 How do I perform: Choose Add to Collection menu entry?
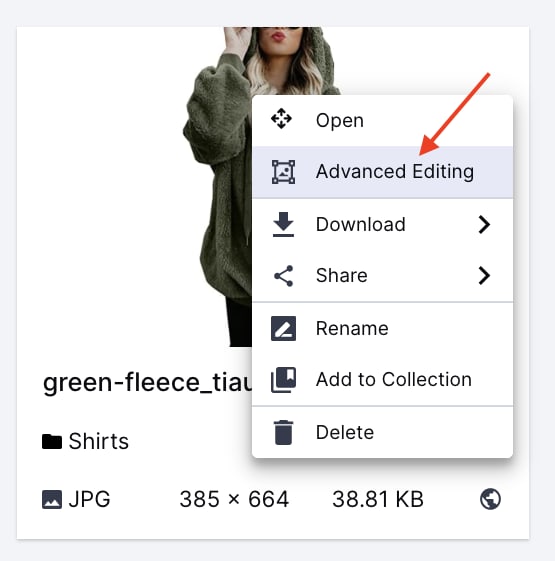(x=383, y=380)
